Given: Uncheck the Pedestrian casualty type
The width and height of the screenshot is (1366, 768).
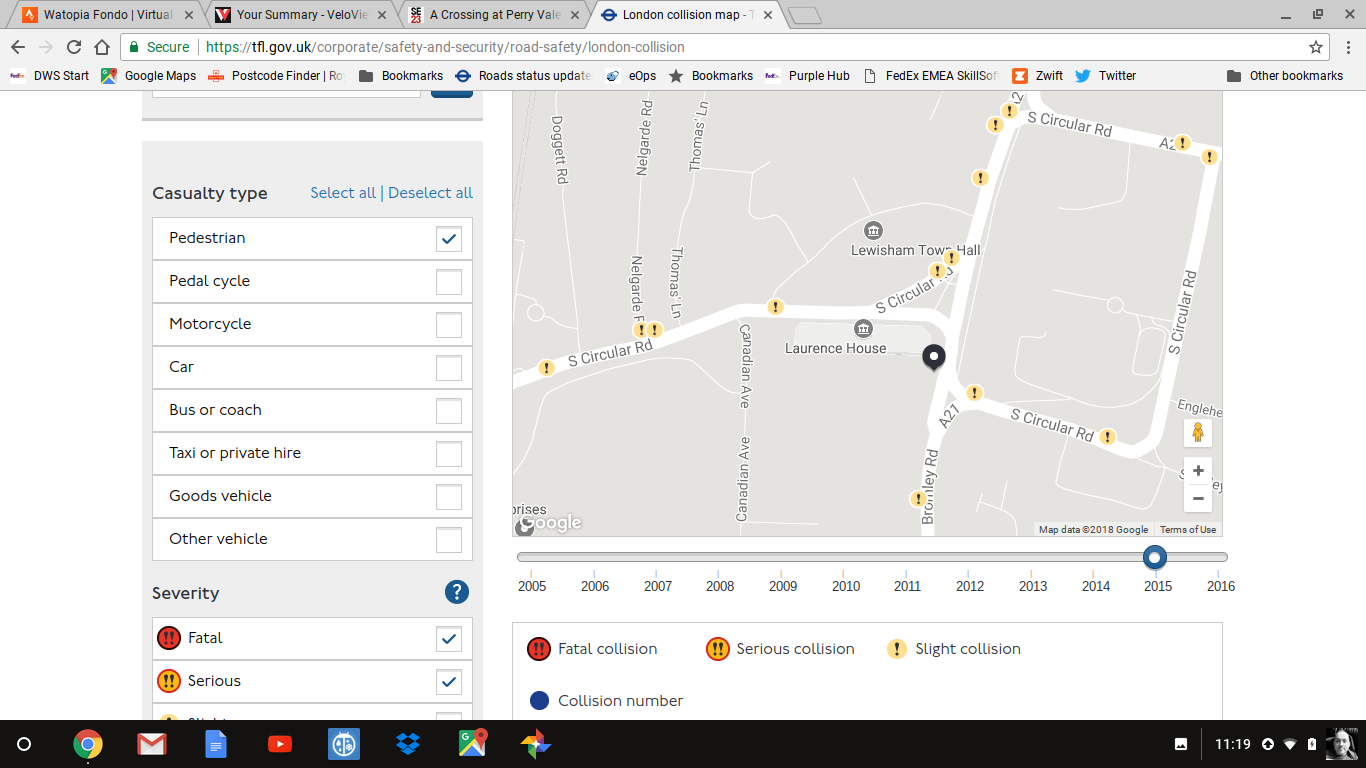Looking at the screenshot, I should (x=449, y=238).
